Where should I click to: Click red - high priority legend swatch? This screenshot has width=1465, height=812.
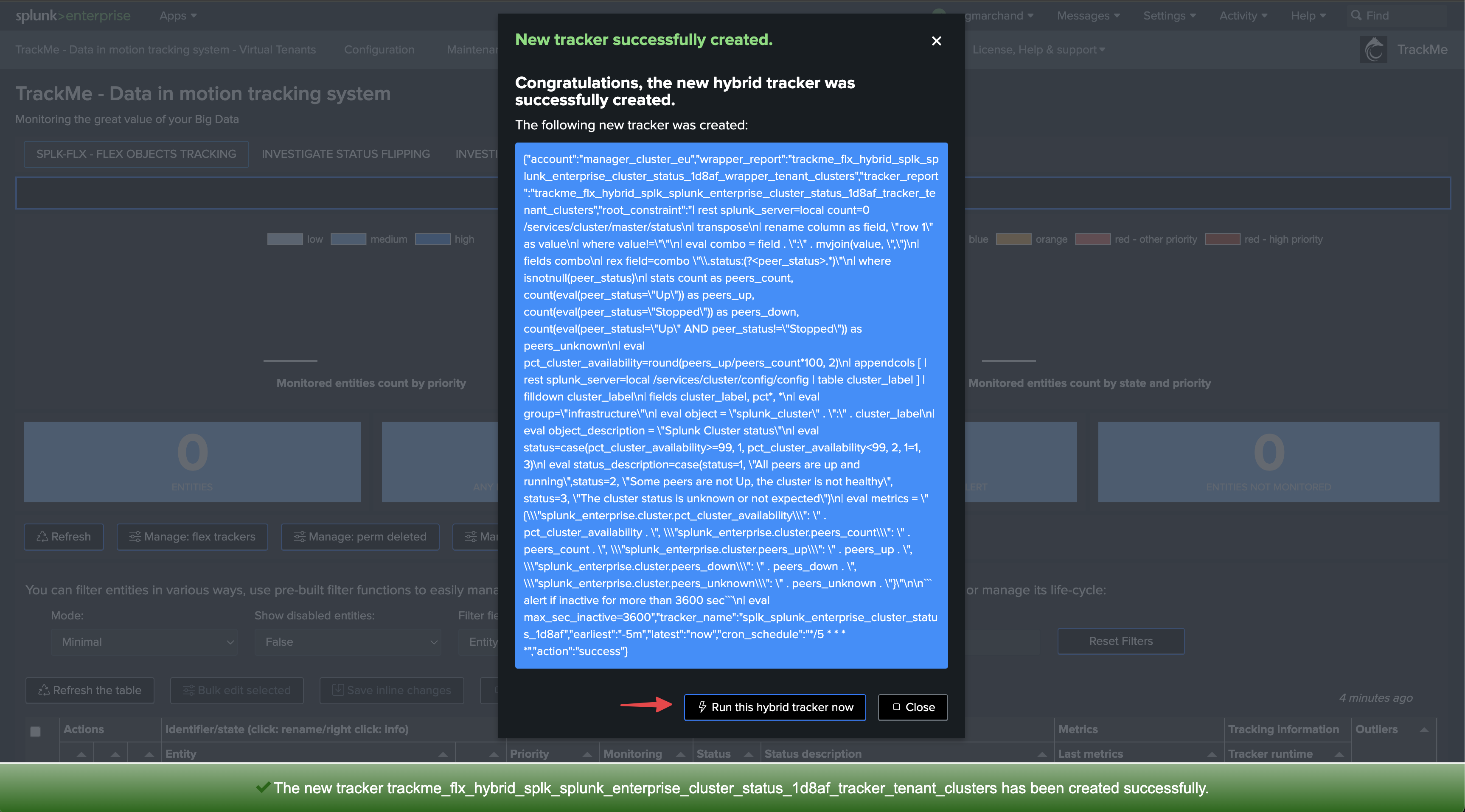1222,239
